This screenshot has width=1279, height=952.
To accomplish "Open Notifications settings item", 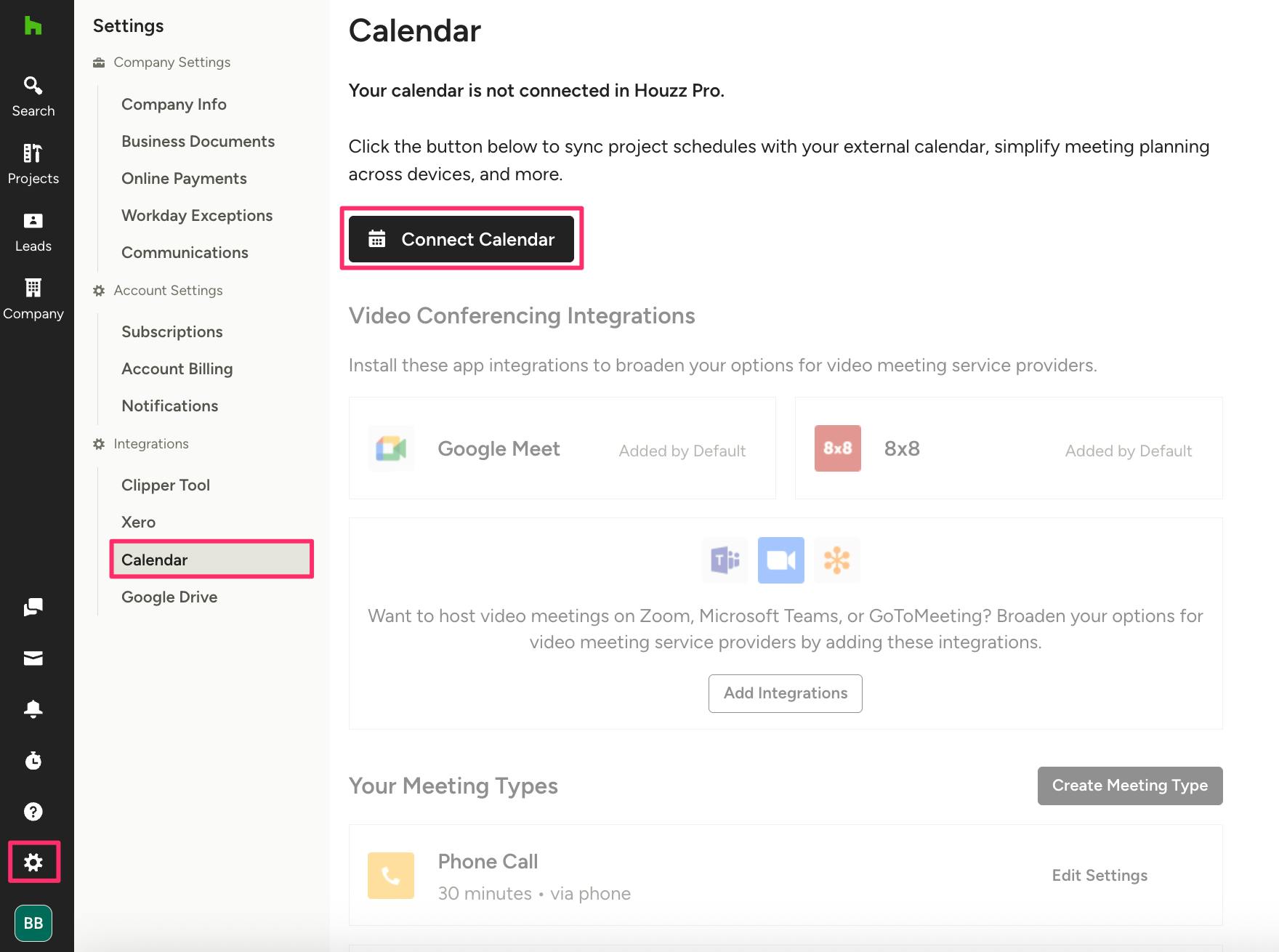I will pyautogui.click(x=169, y=406).
